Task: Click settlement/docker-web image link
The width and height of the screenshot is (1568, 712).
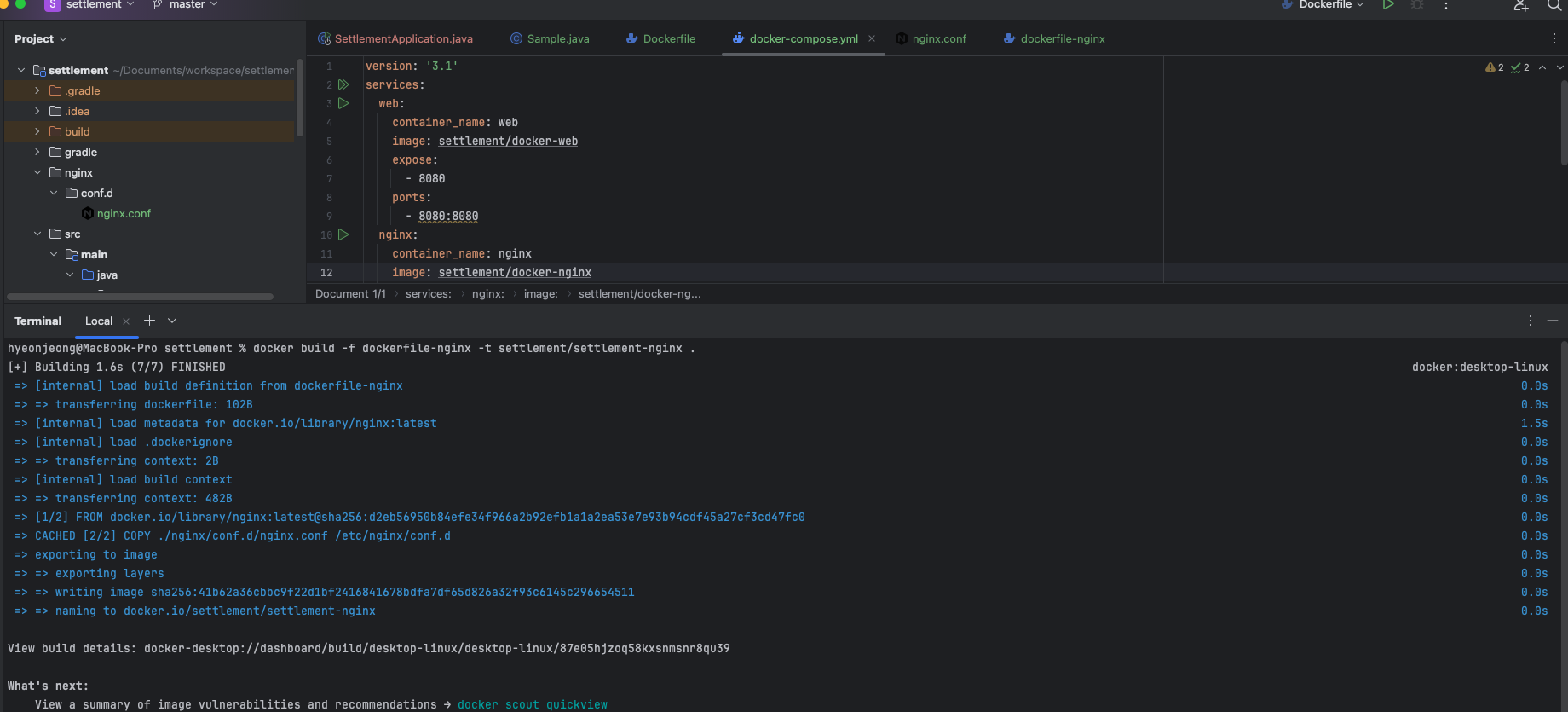Action: point(508,141)
